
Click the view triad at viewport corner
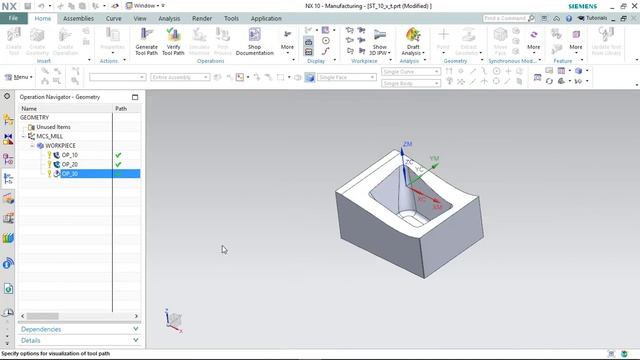173,321
